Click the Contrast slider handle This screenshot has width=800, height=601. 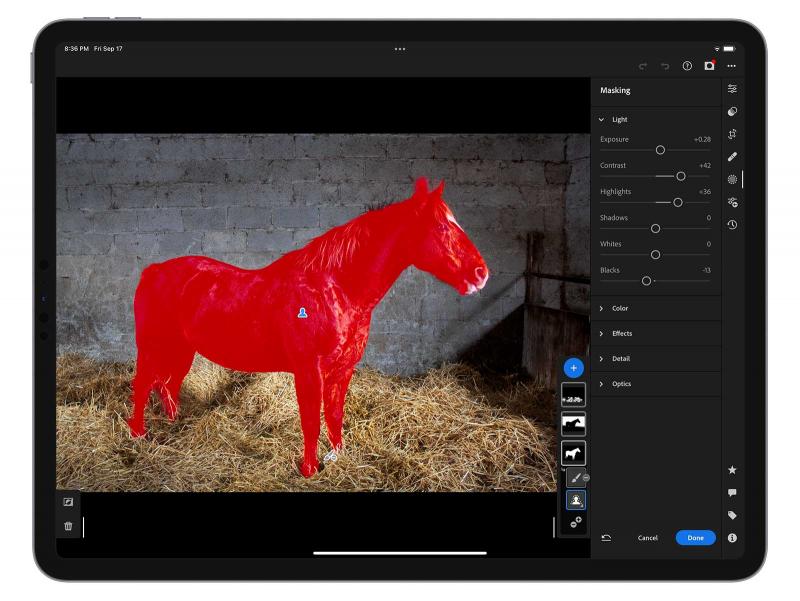[x=681, y=176]
